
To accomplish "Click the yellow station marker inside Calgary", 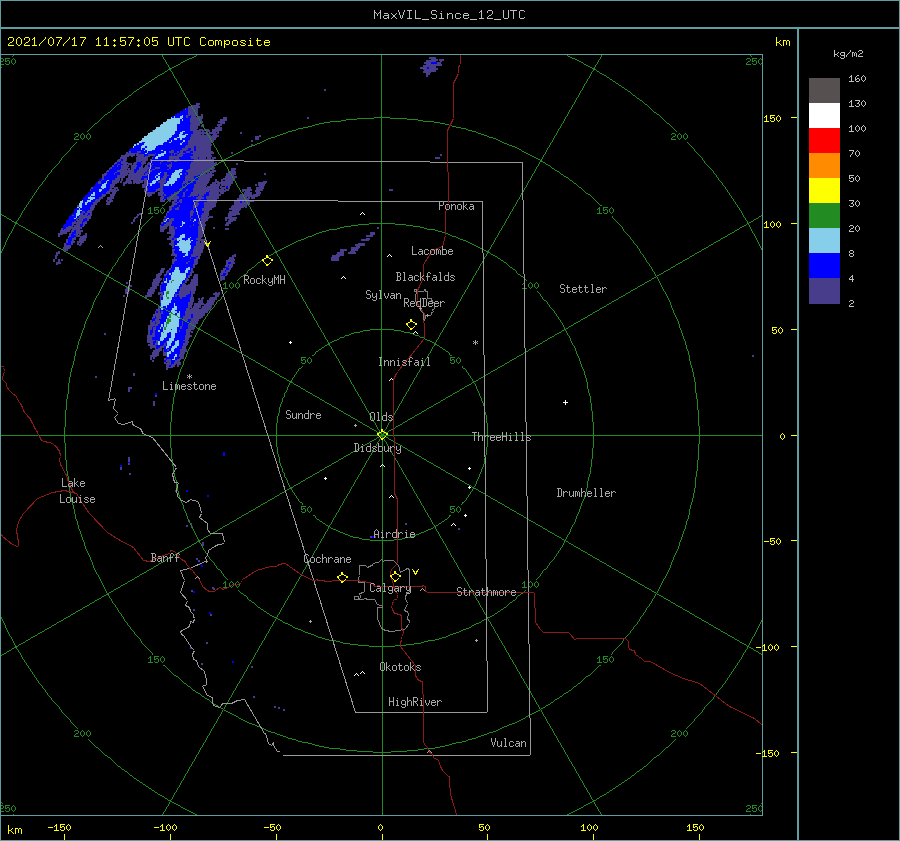I will point(395,576).
